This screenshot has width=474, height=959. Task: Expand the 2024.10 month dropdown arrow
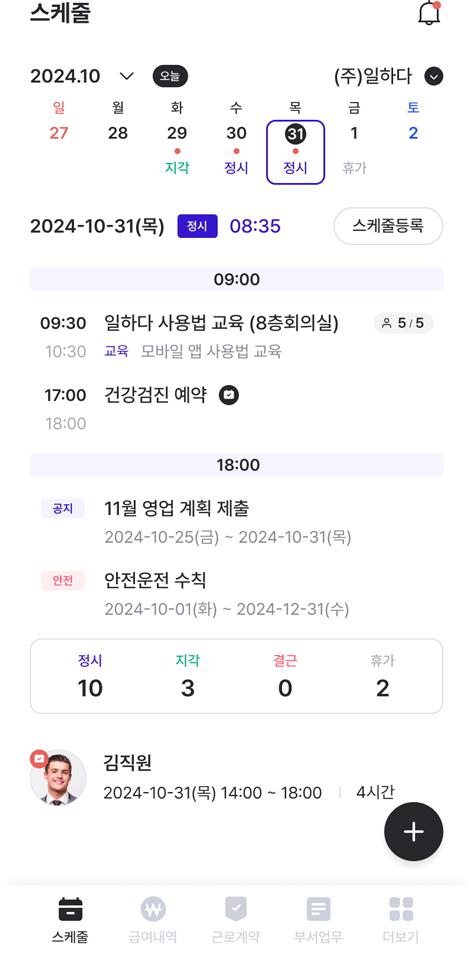127,76
